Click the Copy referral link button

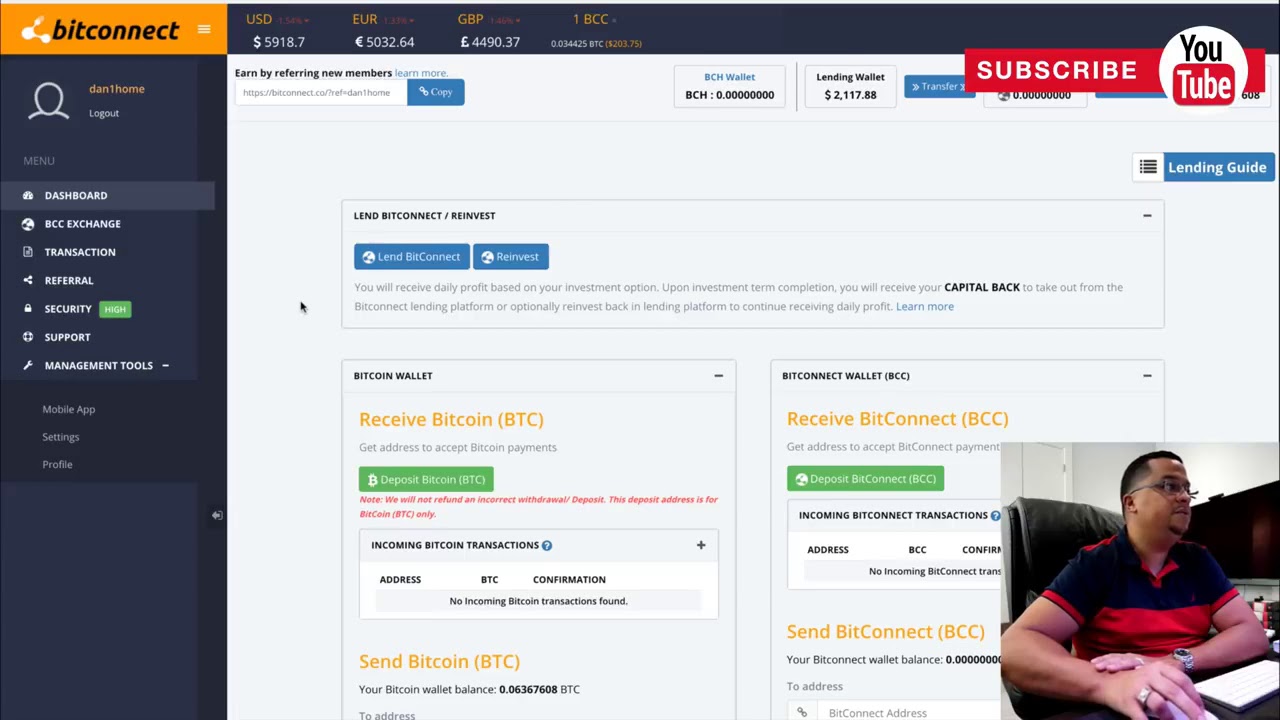(436, 92)
